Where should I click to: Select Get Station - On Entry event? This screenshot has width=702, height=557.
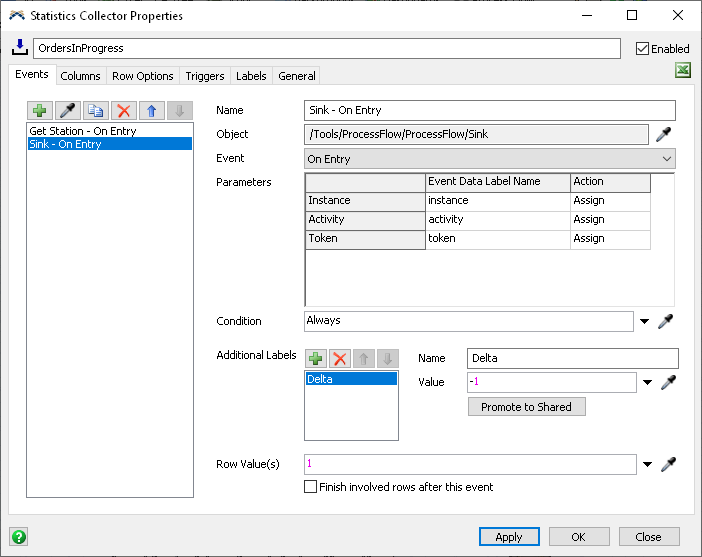coord(83,131)
